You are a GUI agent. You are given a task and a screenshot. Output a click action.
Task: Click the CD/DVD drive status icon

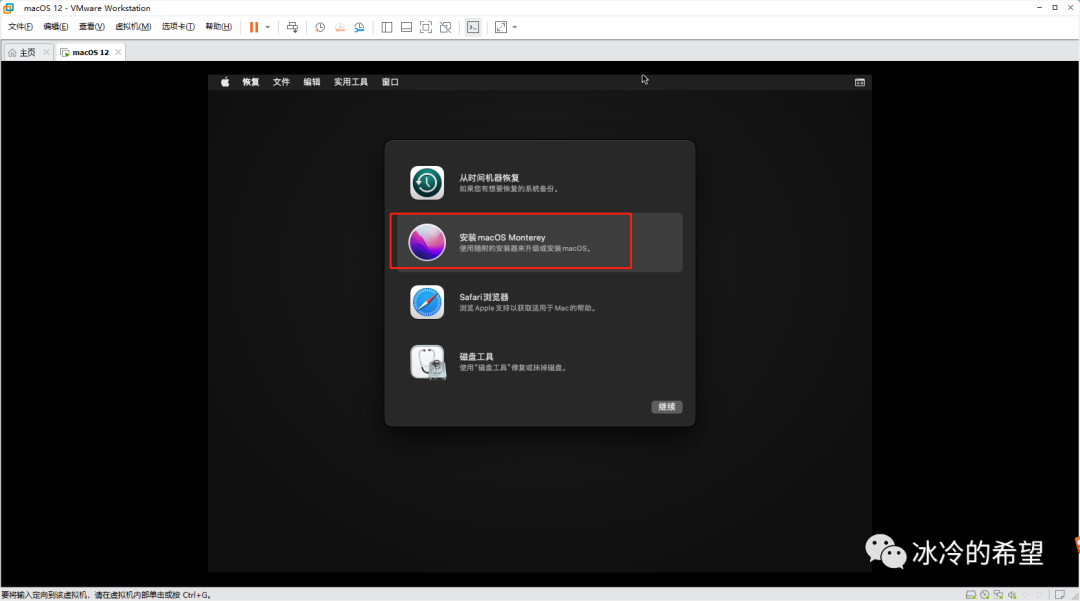point(985,595)
